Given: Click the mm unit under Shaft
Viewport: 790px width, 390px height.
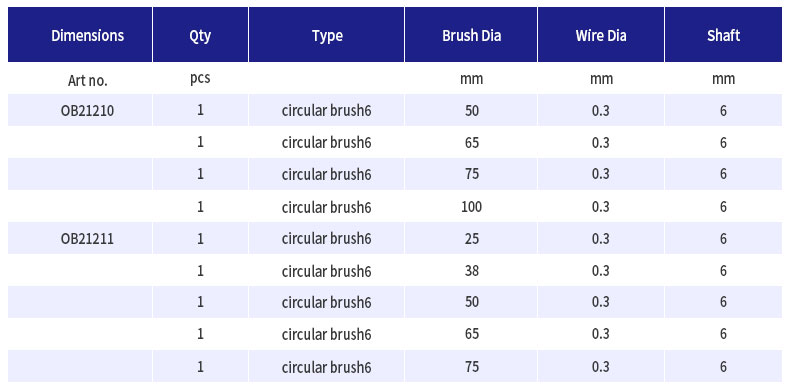Looking at the screenshot, I should (x=723, y=79).
